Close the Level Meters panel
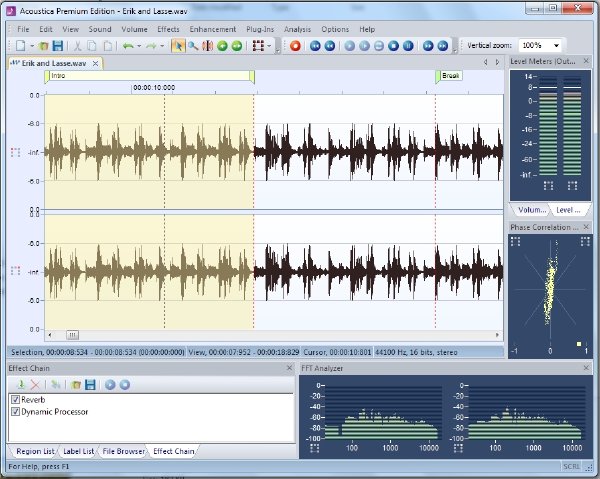 coord(586,61)
